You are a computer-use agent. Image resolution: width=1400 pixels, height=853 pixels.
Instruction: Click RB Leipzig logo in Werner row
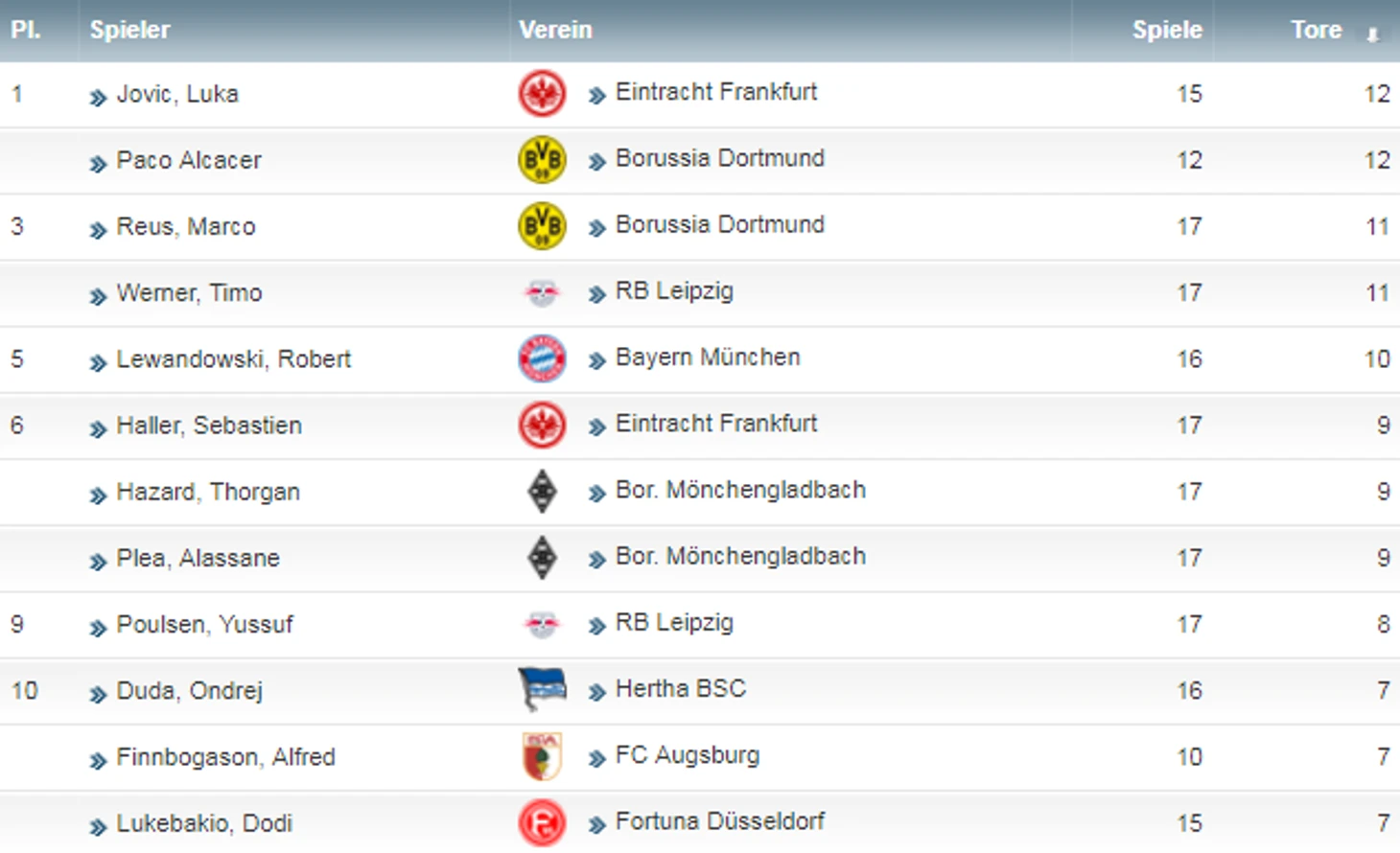(x=542, y=293)
